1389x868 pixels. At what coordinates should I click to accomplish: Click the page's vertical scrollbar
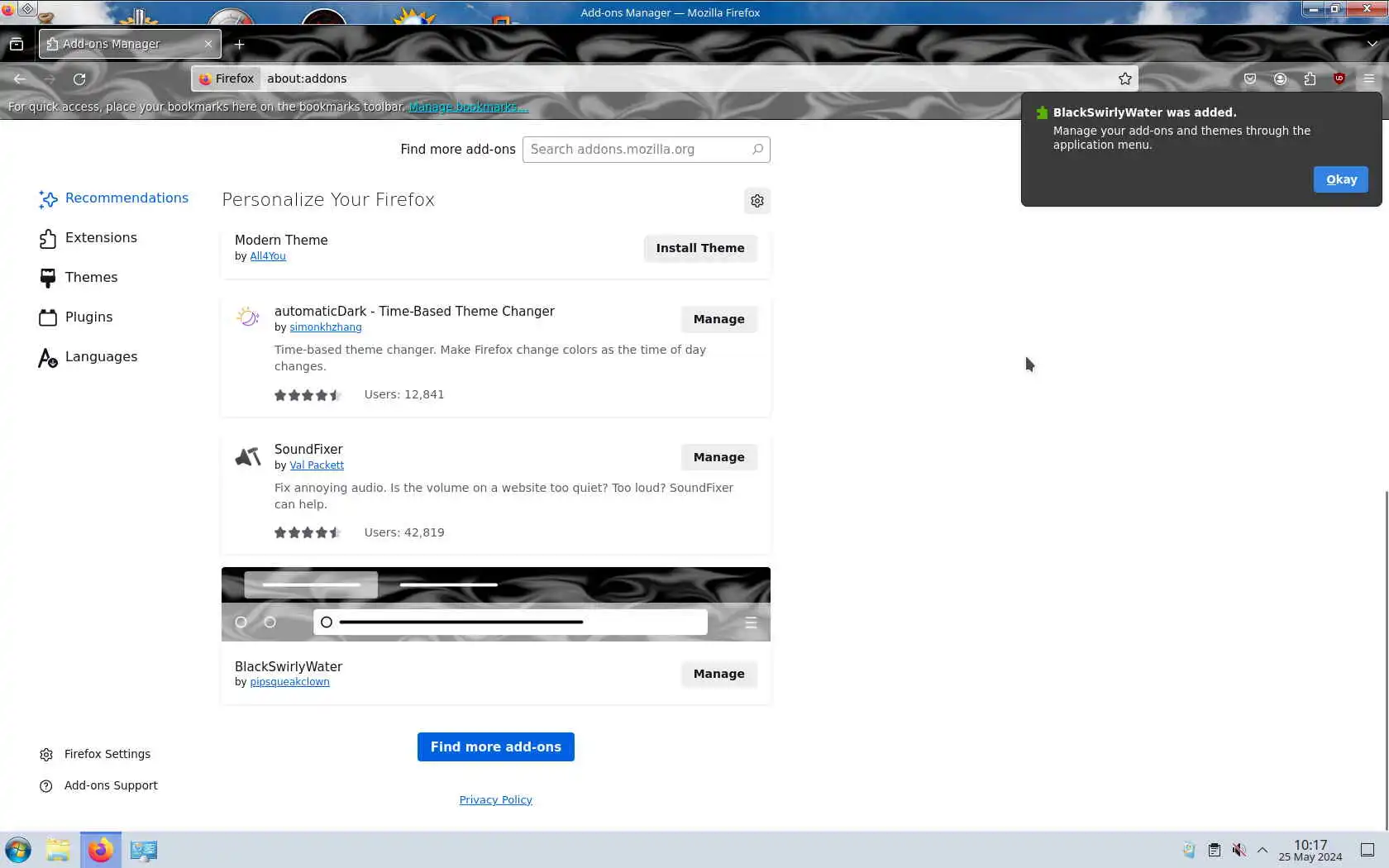tap(1386, 660)
